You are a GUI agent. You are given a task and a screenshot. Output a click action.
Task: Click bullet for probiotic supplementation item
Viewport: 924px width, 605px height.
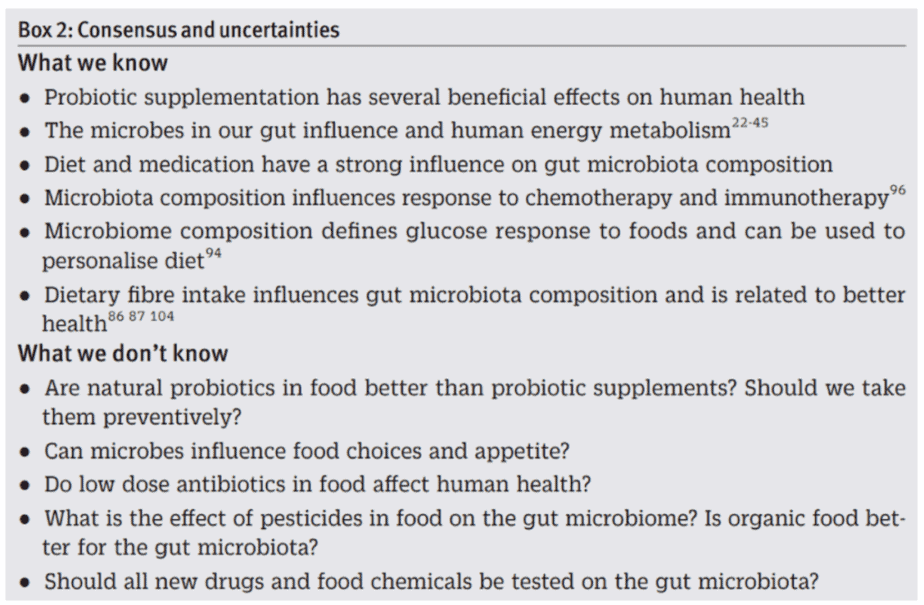coord(25,98)
